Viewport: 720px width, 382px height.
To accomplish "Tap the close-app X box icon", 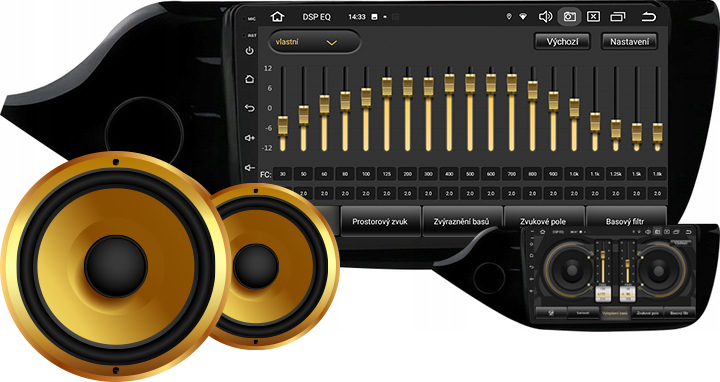I will tap(593, 17).
